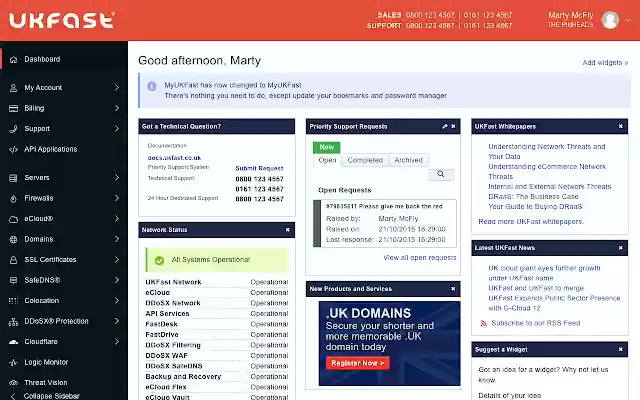Click the eCloud cloud icon

[13, 219]
